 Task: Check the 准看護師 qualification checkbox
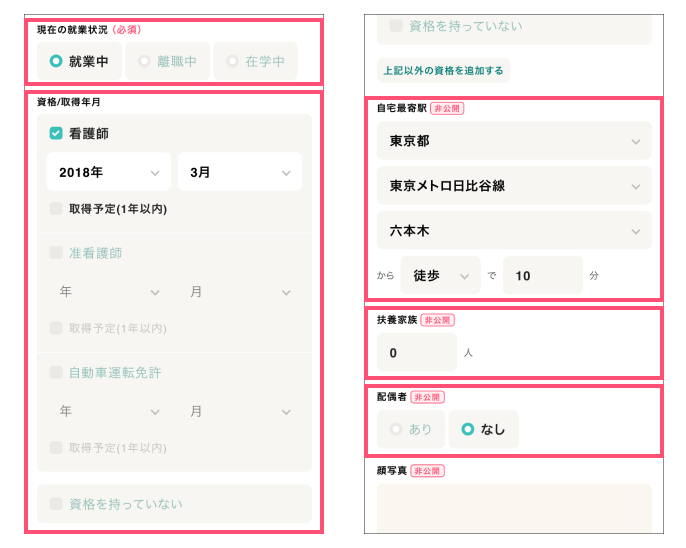[x=57, y=253]
